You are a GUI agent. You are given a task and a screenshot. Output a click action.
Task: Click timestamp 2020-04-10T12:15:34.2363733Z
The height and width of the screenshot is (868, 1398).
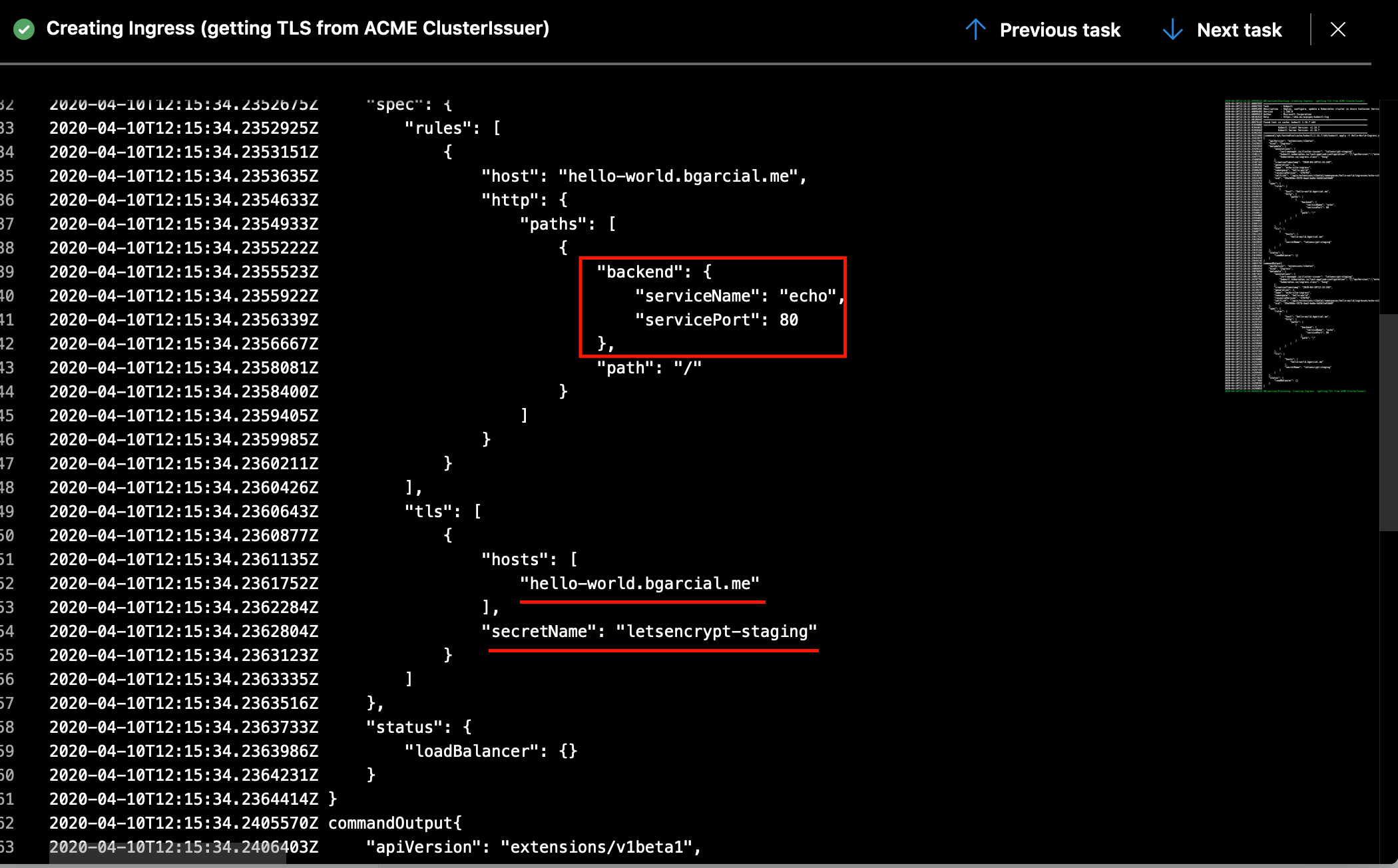point(184,727)
